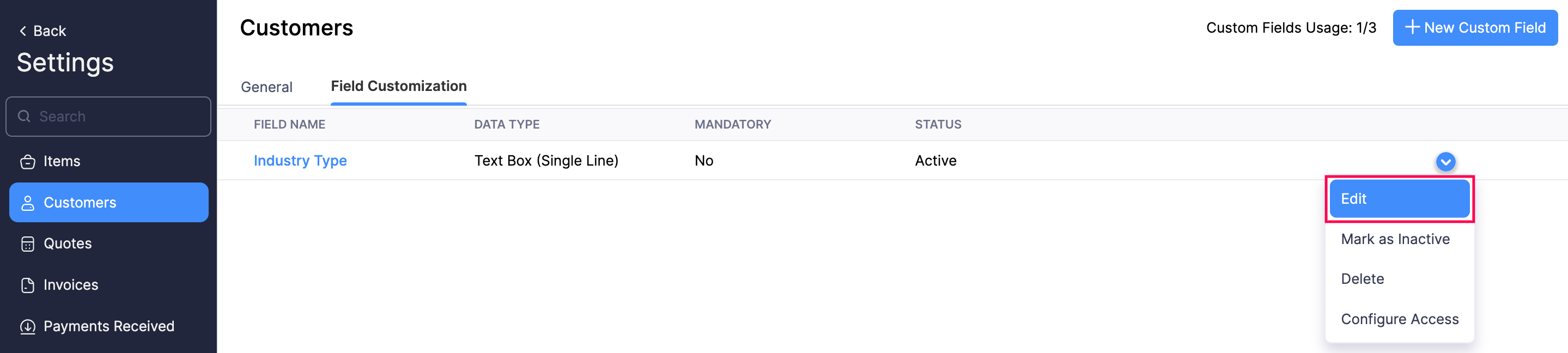Switch to the General tab
The height and width of the screenshot is (353, 1568).
266,87
